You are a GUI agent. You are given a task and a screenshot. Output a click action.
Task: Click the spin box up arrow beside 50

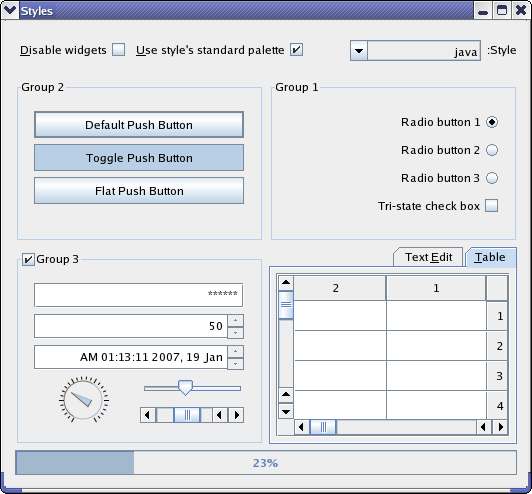tap(235, 320)
